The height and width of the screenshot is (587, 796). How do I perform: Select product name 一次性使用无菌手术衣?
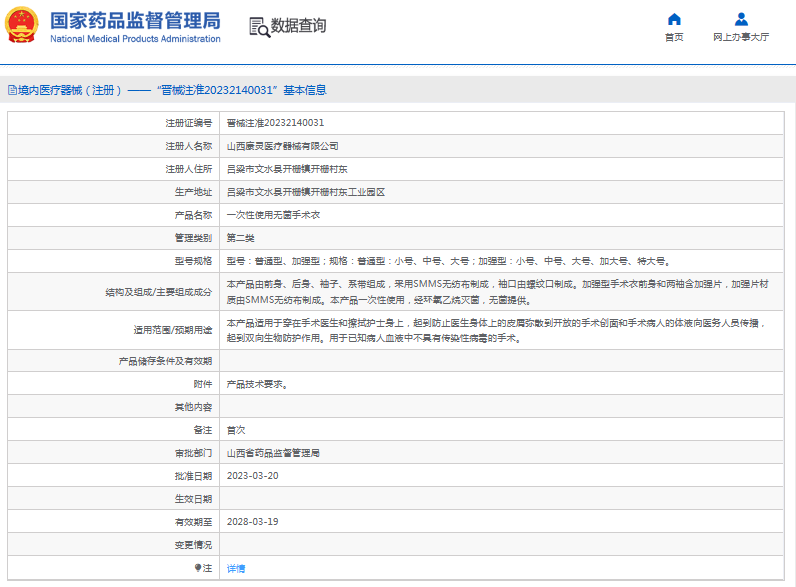click(273, 215)
